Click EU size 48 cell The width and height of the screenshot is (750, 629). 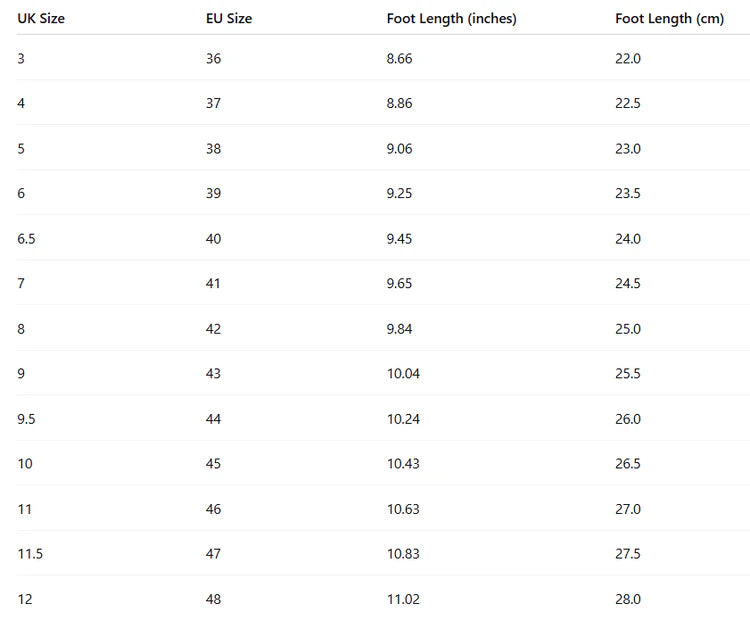point(213,599)
